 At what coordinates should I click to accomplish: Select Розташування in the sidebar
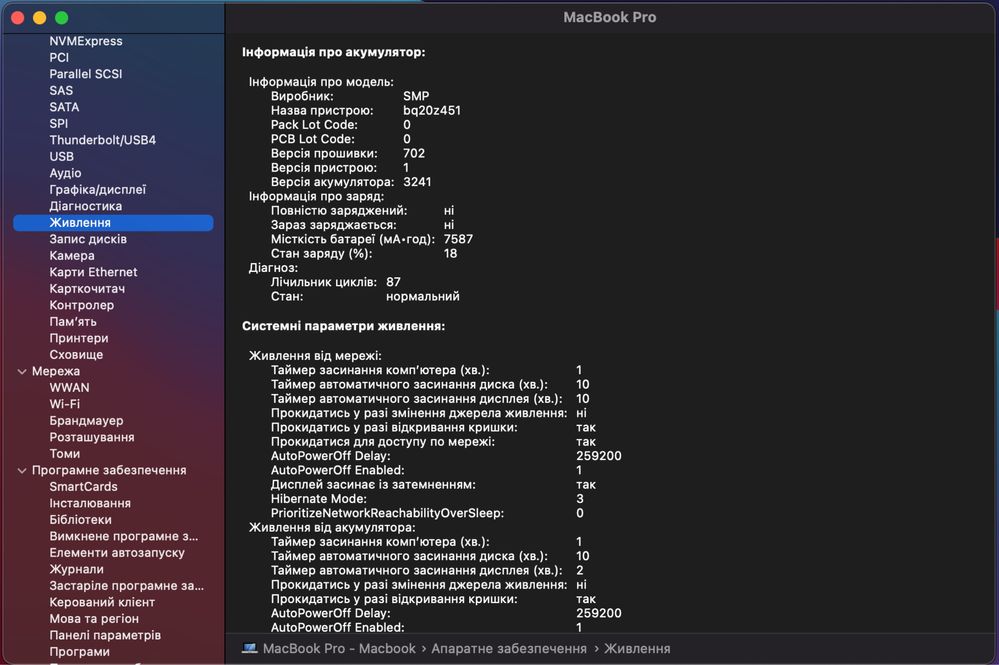[x=92, y=438]
